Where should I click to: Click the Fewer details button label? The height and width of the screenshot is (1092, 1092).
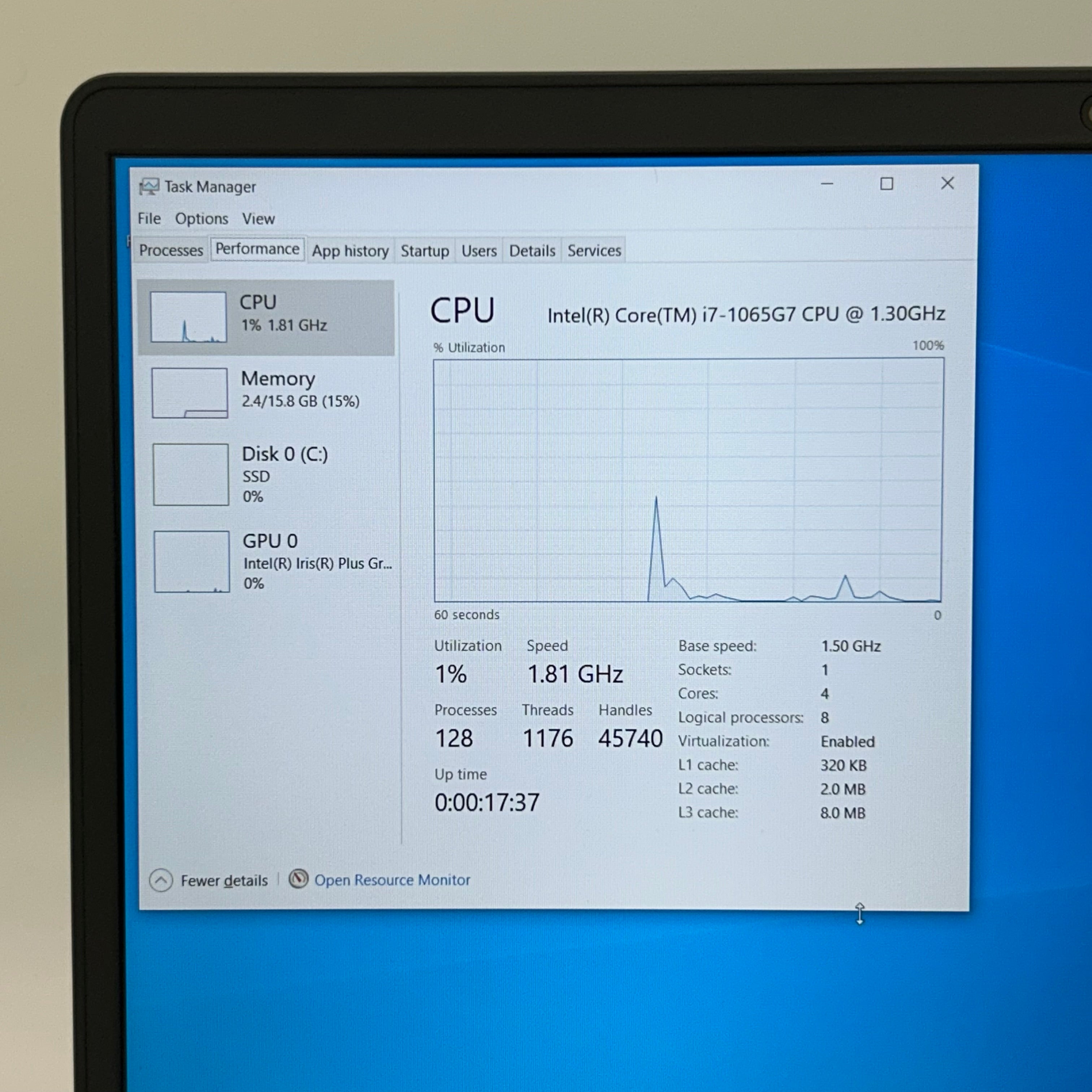point(224,881)
